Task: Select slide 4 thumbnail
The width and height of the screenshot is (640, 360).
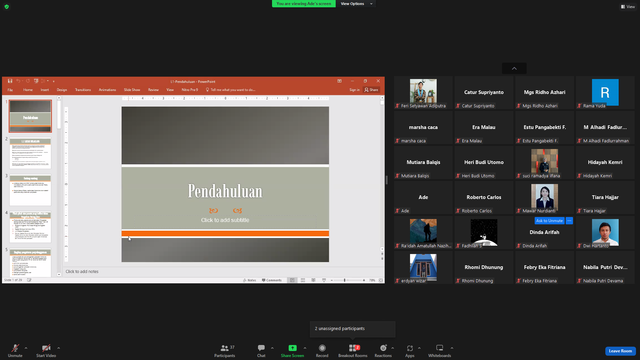Action: [x=30, y=227]
